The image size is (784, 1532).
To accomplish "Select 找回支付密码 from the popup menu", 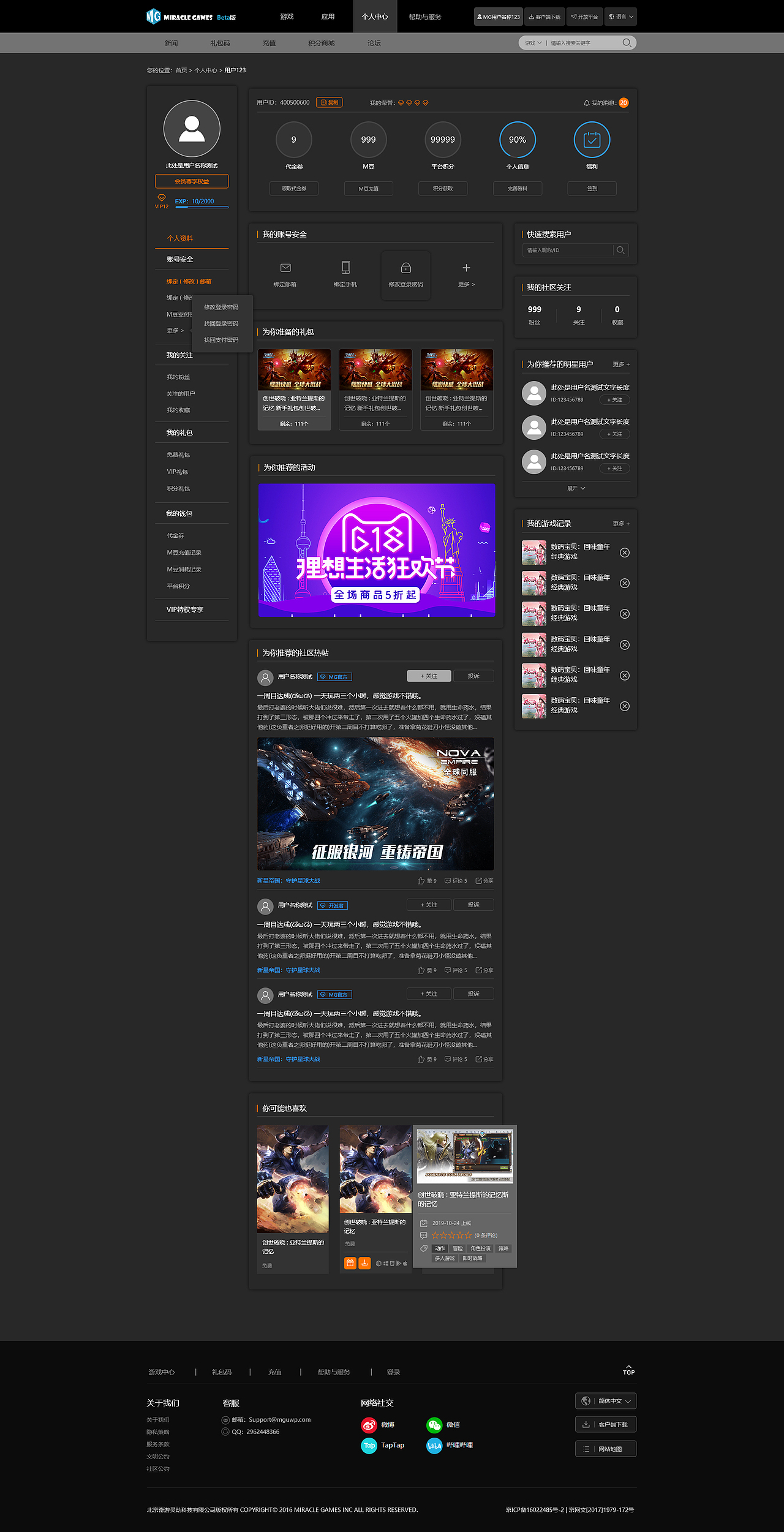I will [x=221, y=340].
